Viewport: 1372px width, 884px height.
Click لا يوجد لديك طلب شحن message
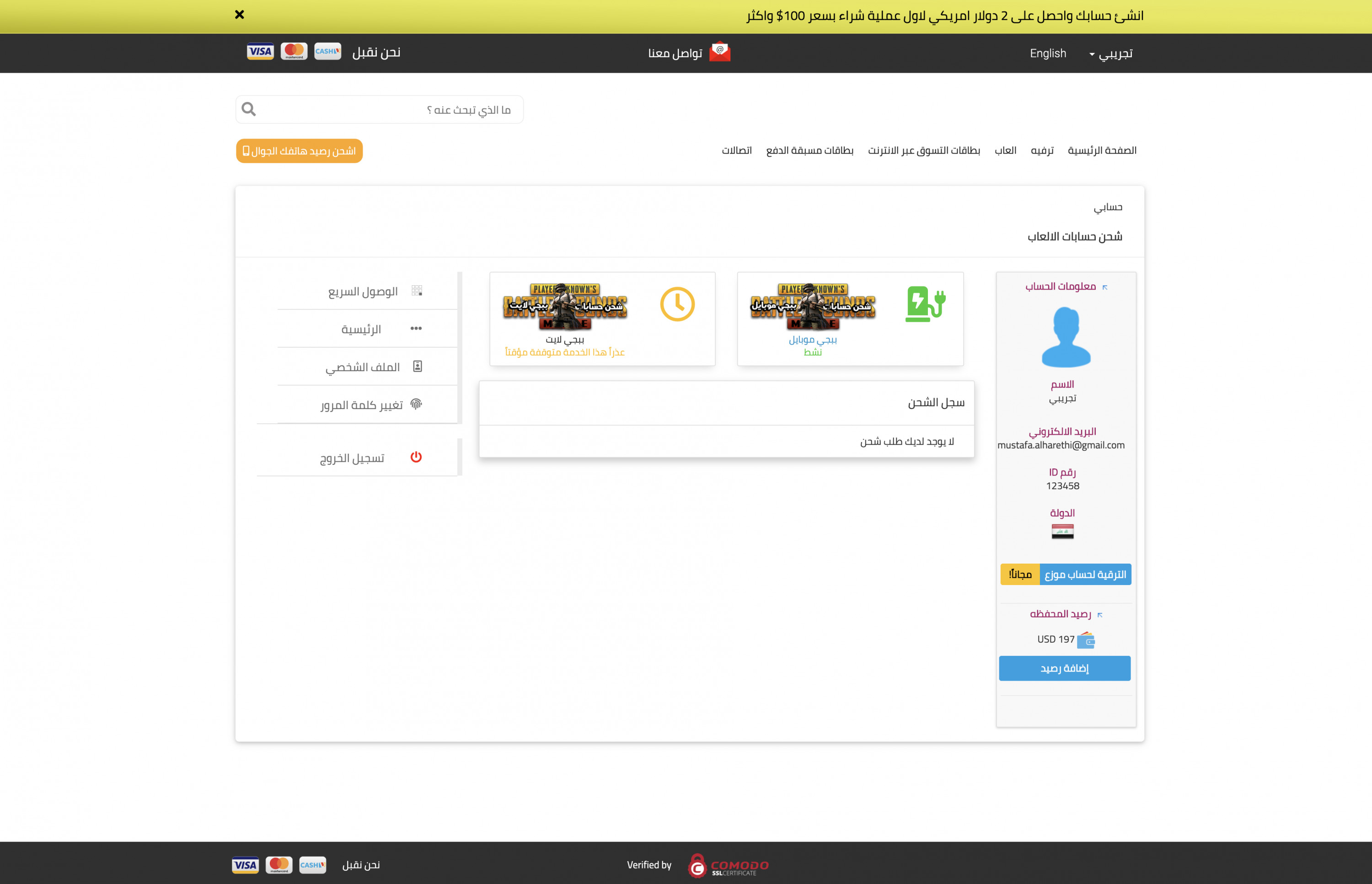coord(907,441)
